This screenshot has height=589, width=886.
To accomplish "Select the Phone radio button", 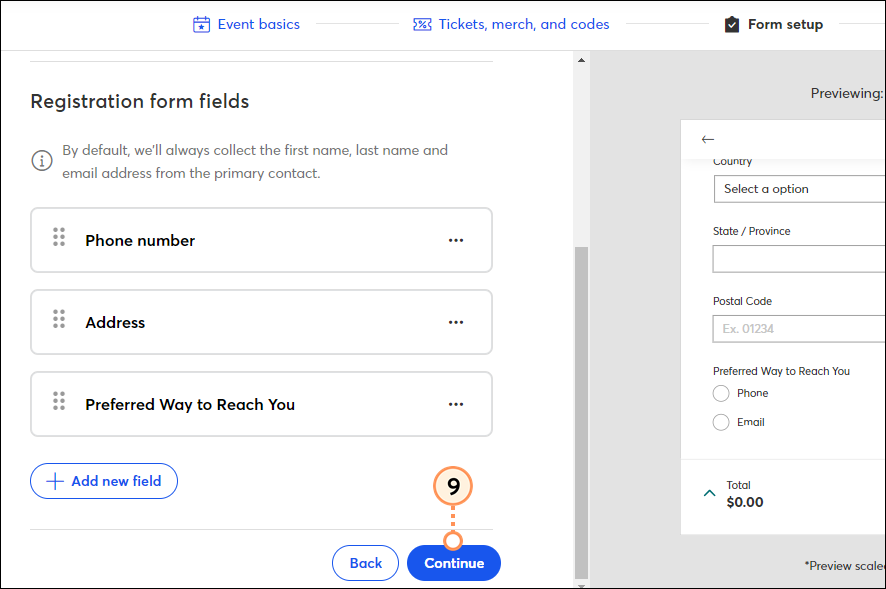I will (x=721, y=393).
